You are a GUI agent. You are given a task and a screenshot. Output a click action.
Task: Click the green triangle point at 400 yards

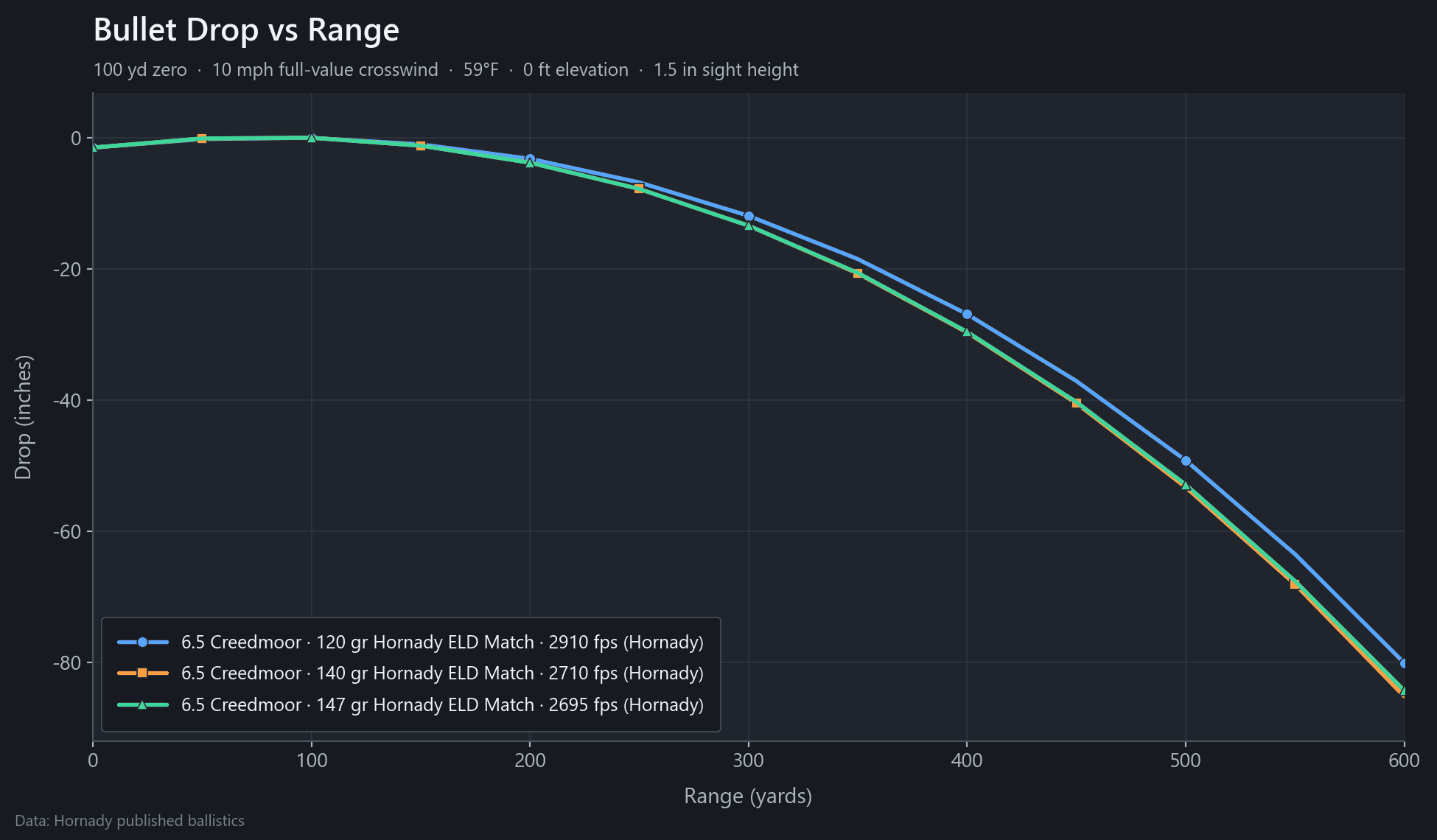point(967,332)
